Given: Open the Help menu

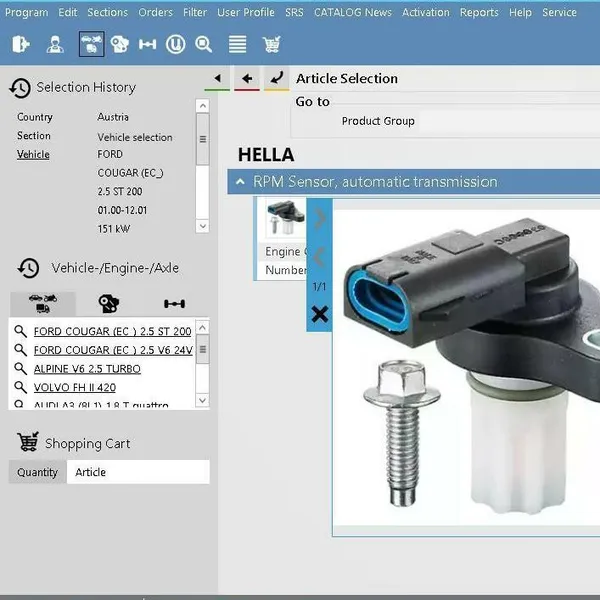Looking at the screenshot, I should click(520, 13).
